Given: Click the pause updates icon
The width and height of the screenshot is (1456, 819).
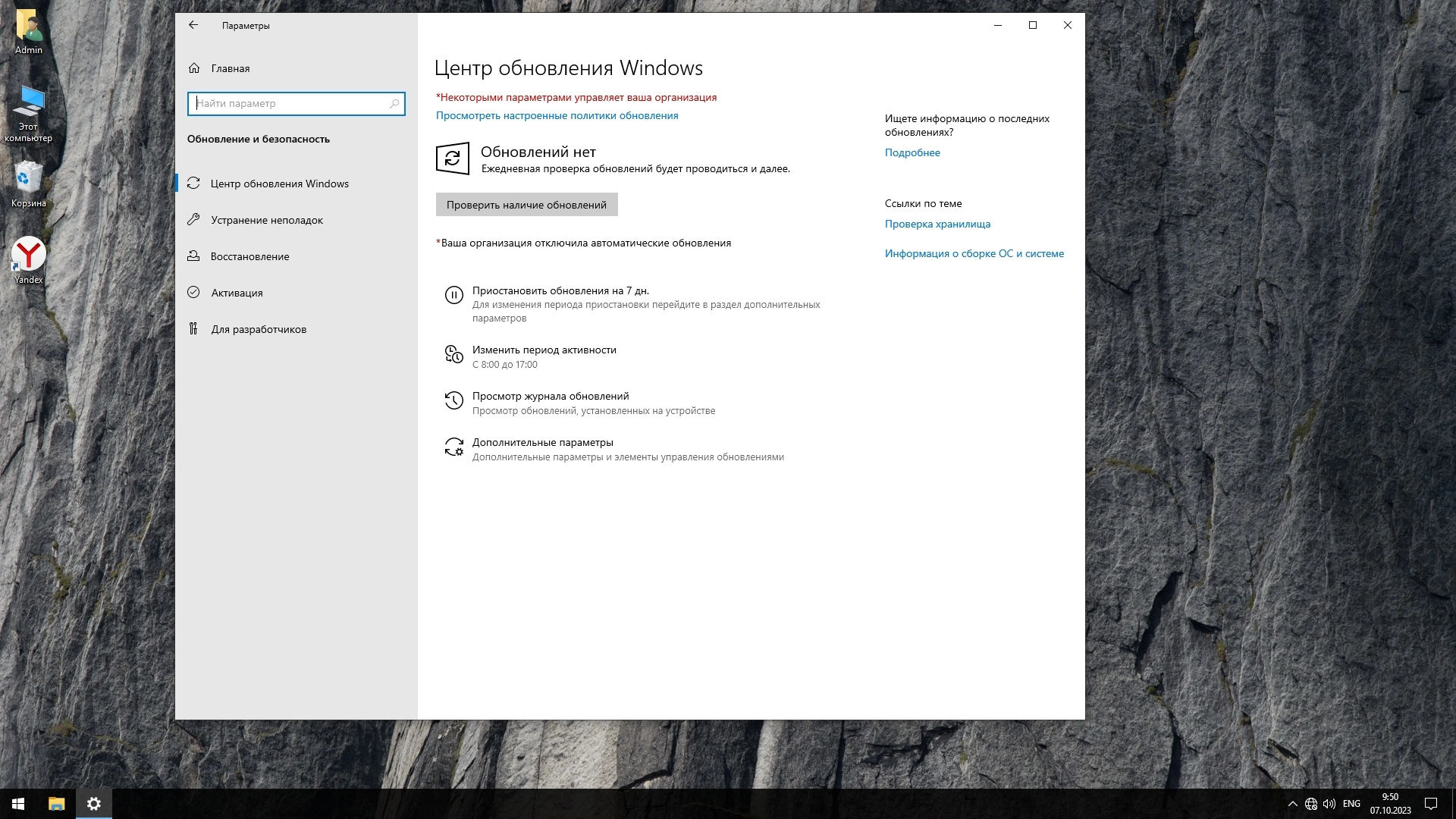Looking at the screenshot, I should [x=453, y=296].
